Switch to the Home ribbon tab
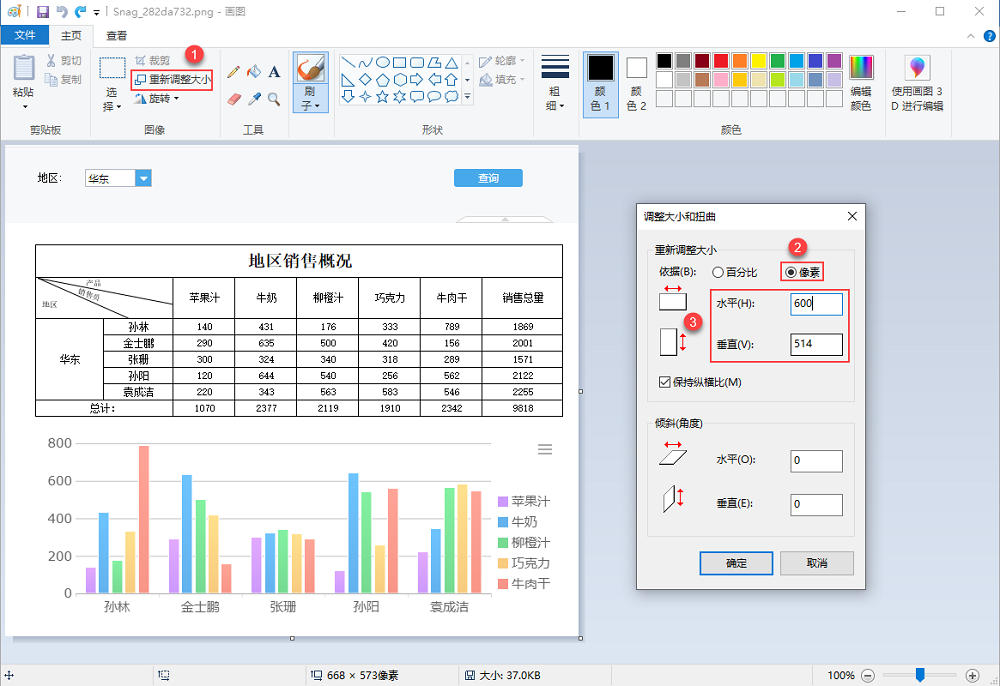 pyautogui.click(x=71, y=36)
